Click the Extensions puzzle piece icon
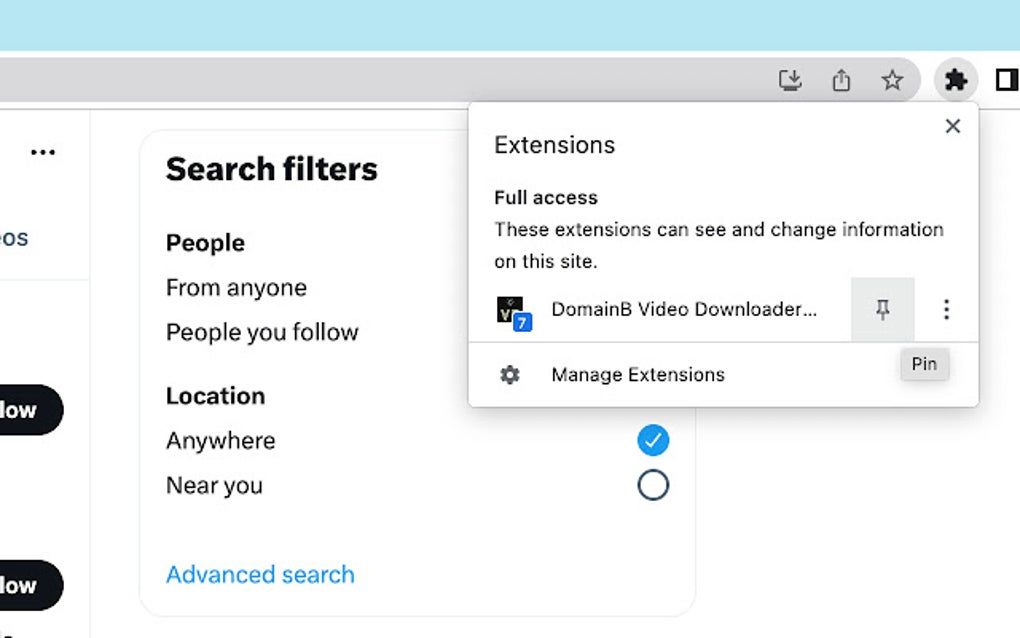 (x=956, y=80)
